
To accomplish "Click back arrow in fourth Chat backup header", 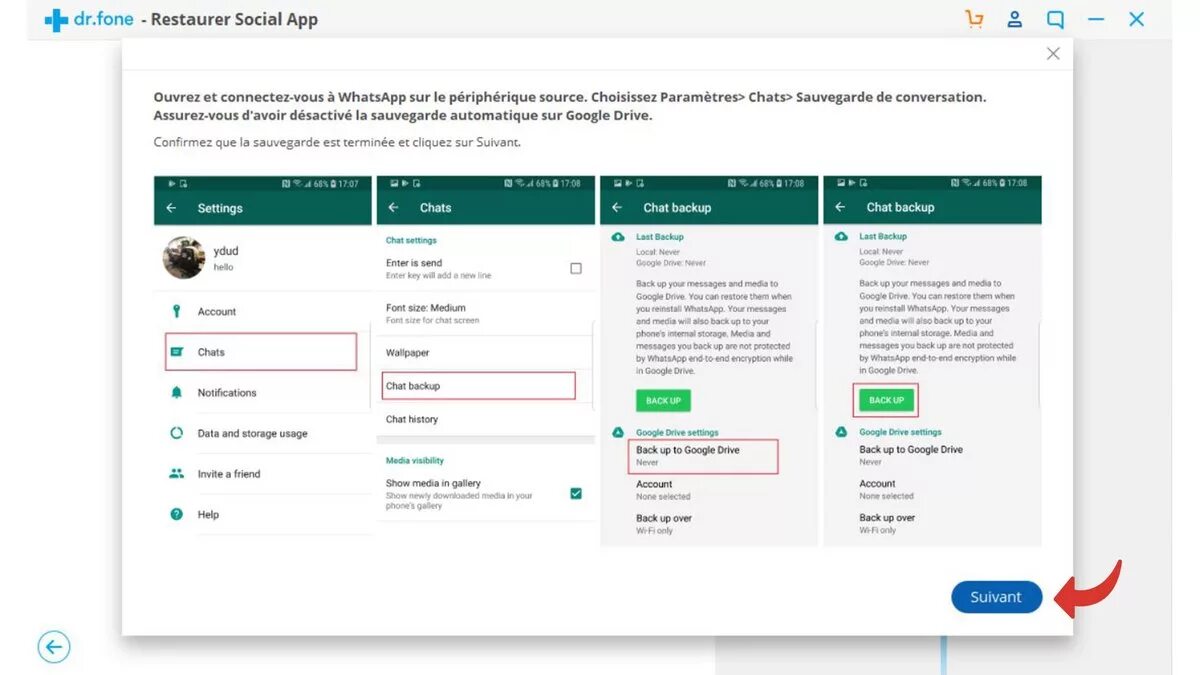I will [x=840, y=207].
